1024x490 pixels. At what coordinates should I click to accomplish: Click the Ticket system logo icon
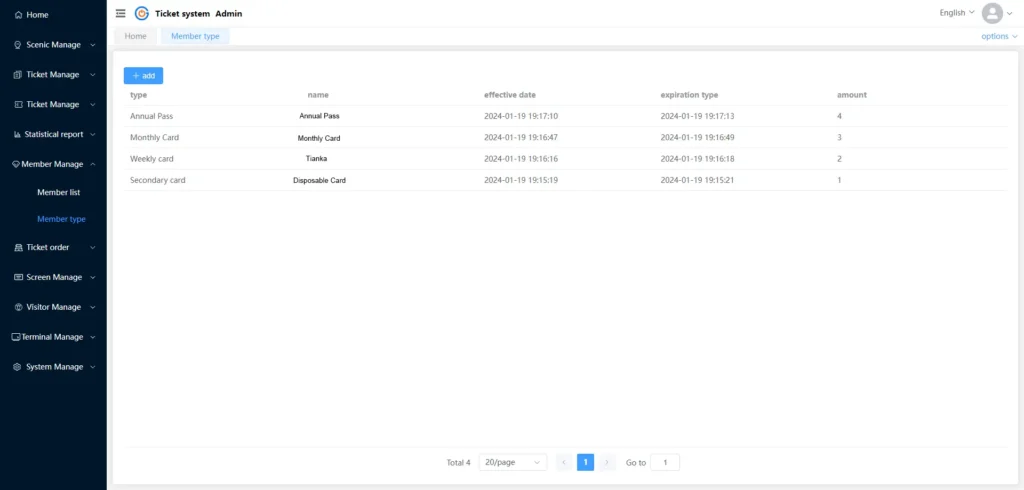pos(142,13)
